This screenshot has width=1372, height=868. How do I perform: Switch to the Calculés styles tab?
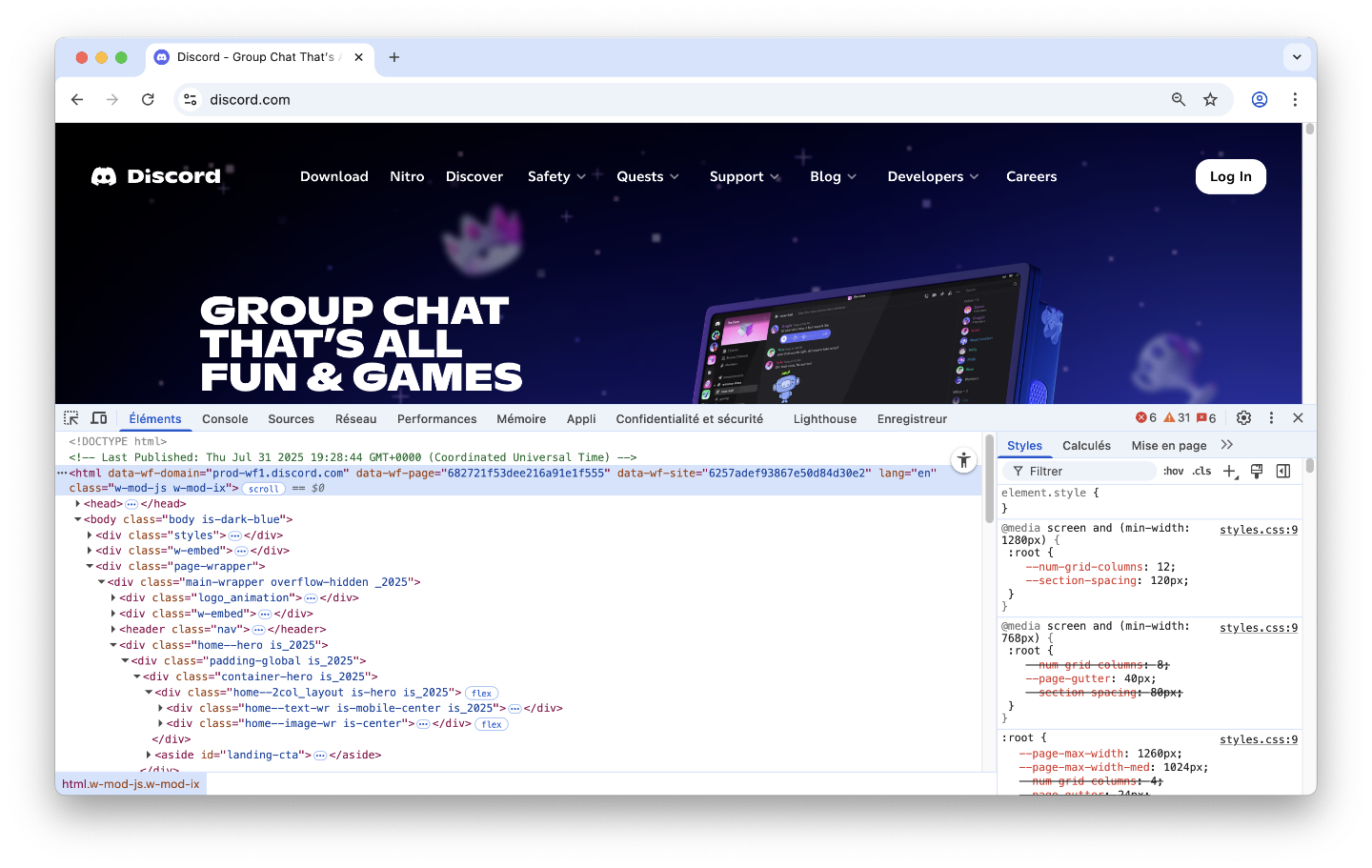click(x=1087, y=446)
